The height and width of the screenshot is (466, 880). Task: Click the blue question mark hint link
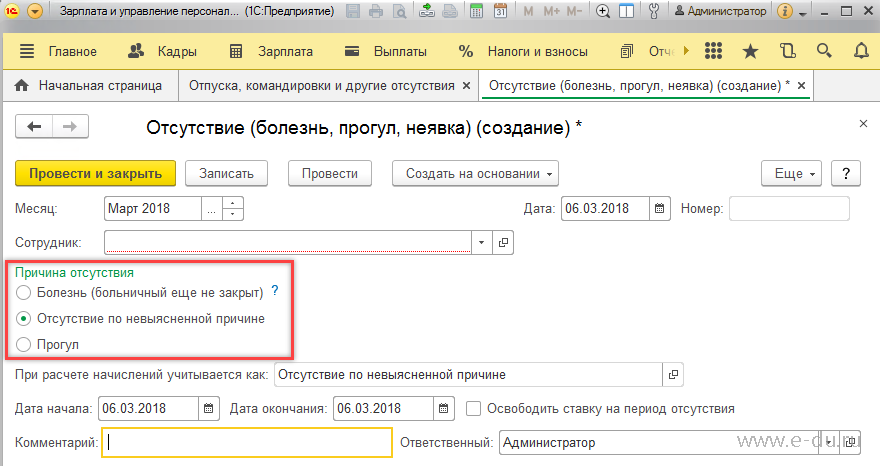(274, 290)
